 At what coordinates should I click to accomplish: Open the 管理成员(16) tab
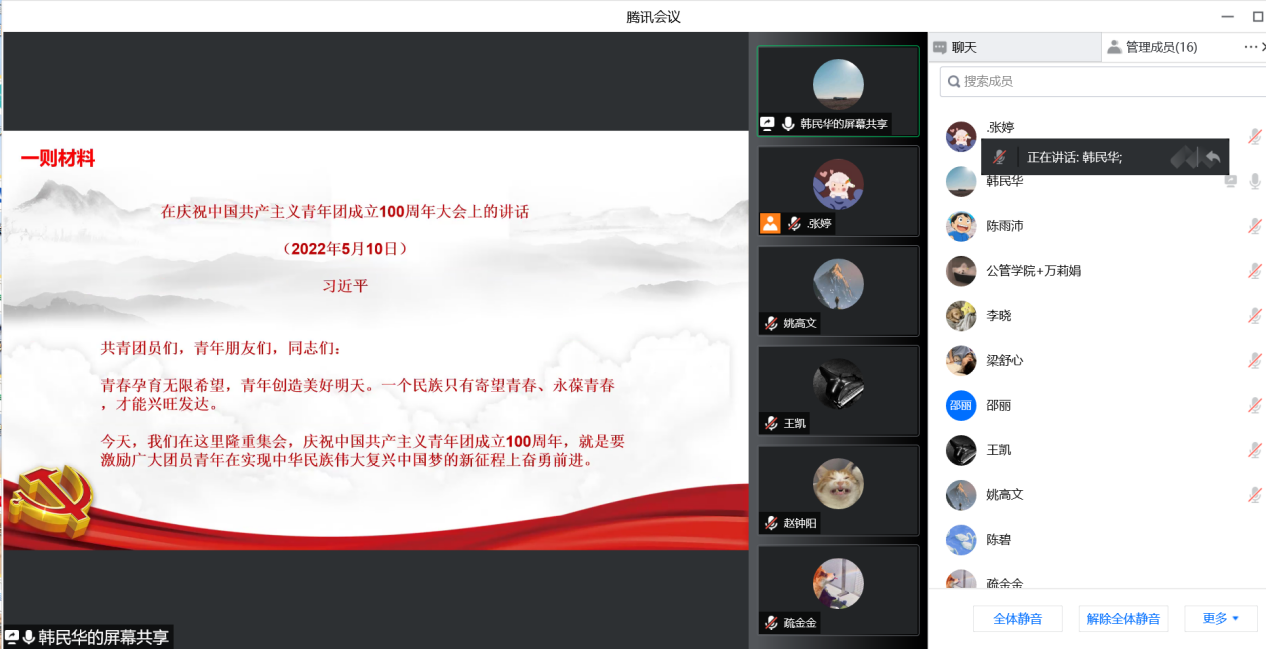(1151, 47)
